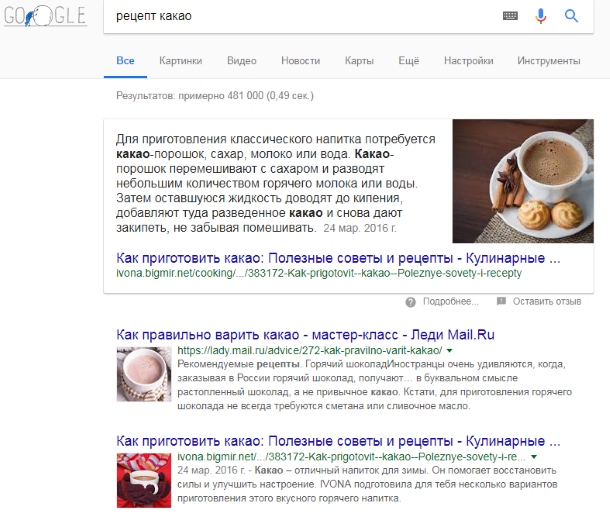
Task: Switch to the Новости tab
Action: (300, 61)
